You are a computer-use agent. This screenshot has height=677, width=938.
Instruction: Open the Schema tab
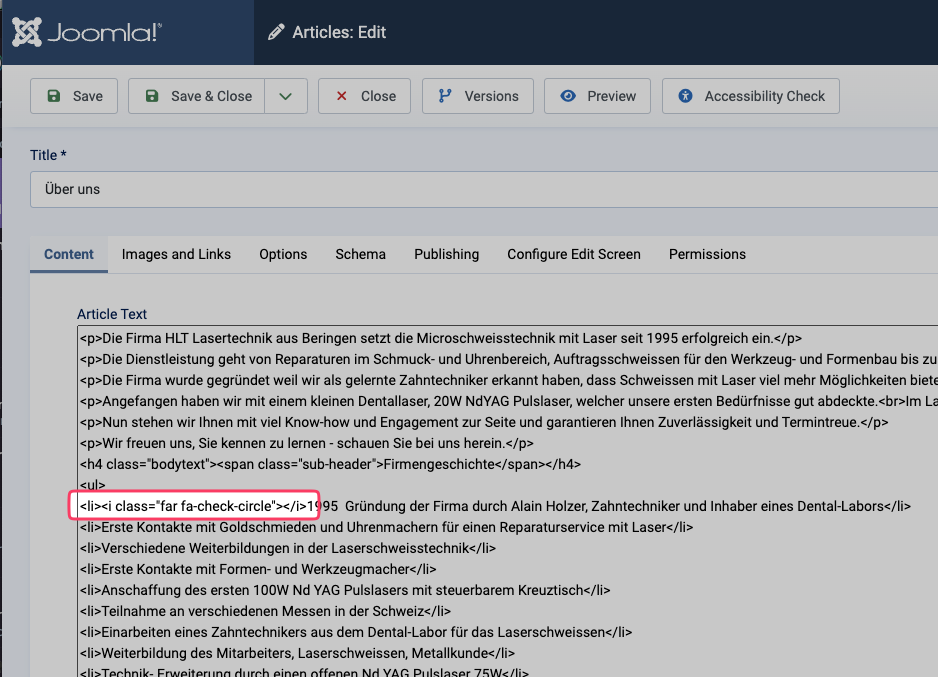point(361,254)
